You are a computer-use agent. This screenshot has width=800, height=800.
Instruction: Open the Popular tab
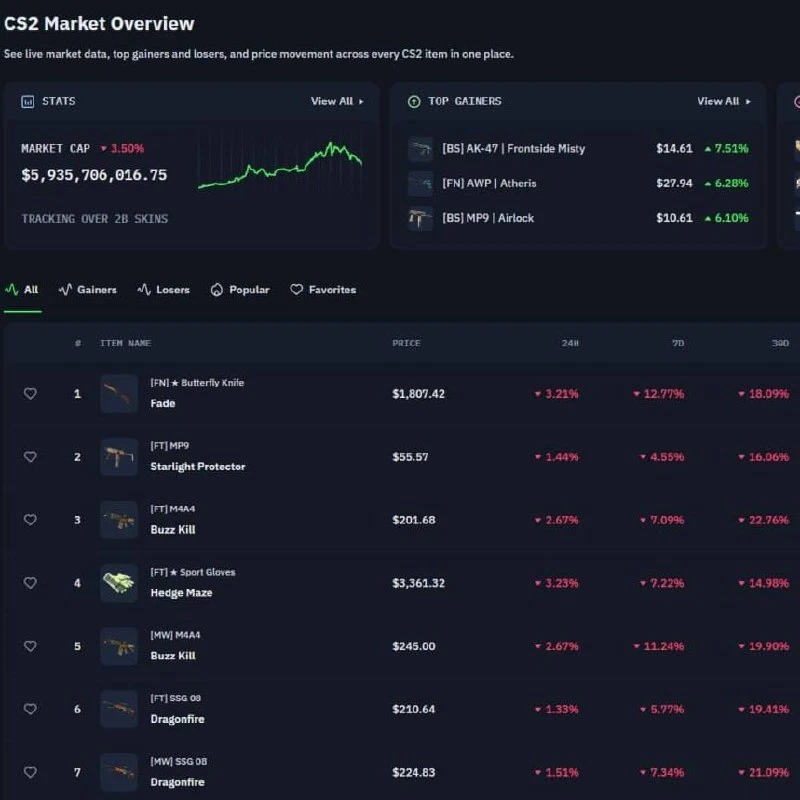(240, 290)
